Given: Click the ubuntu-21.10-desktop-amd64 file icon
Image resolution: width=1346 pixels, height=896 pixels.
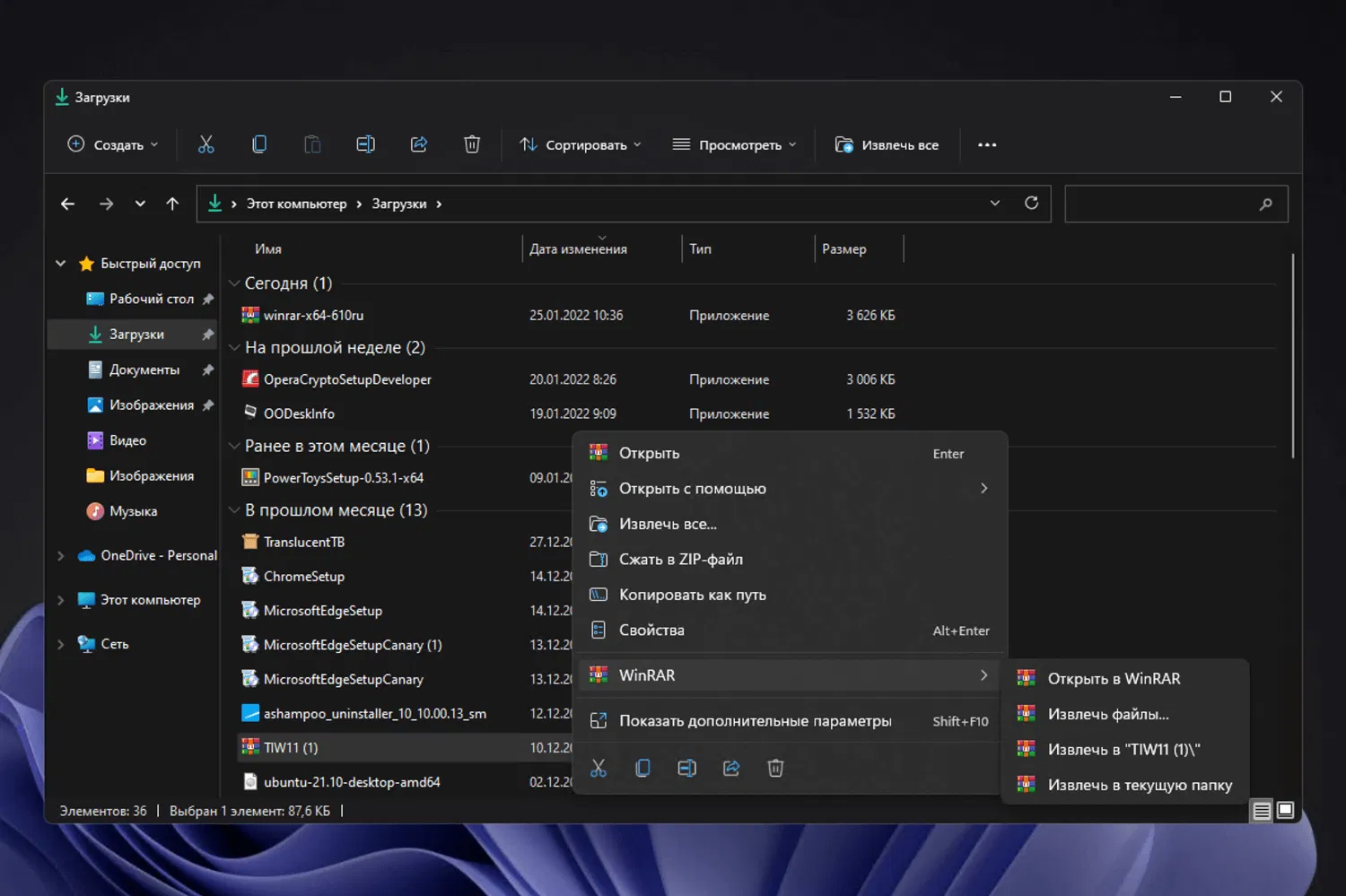Looking at the screenshot, I should pyautogui.click(x=250, y=782).
